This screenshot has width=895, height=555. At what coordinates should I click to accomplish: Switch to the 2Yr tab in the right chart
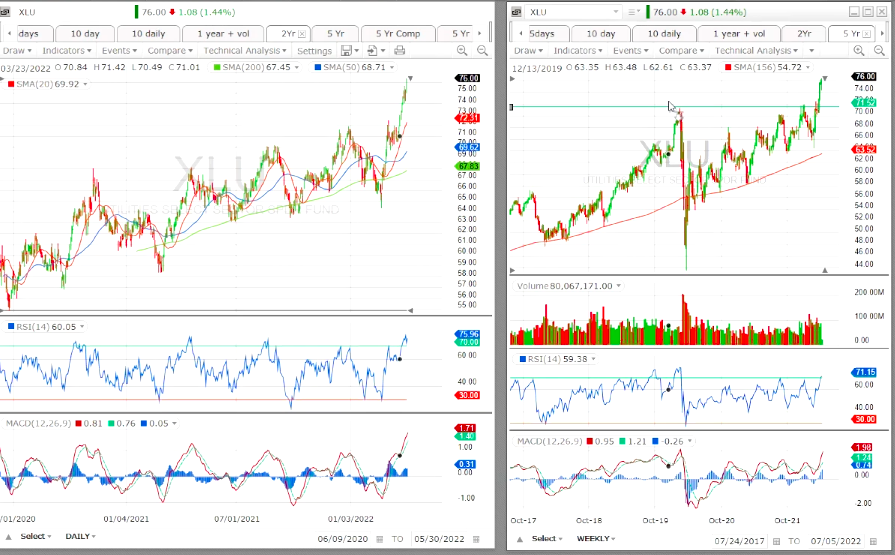click(804, 34)
